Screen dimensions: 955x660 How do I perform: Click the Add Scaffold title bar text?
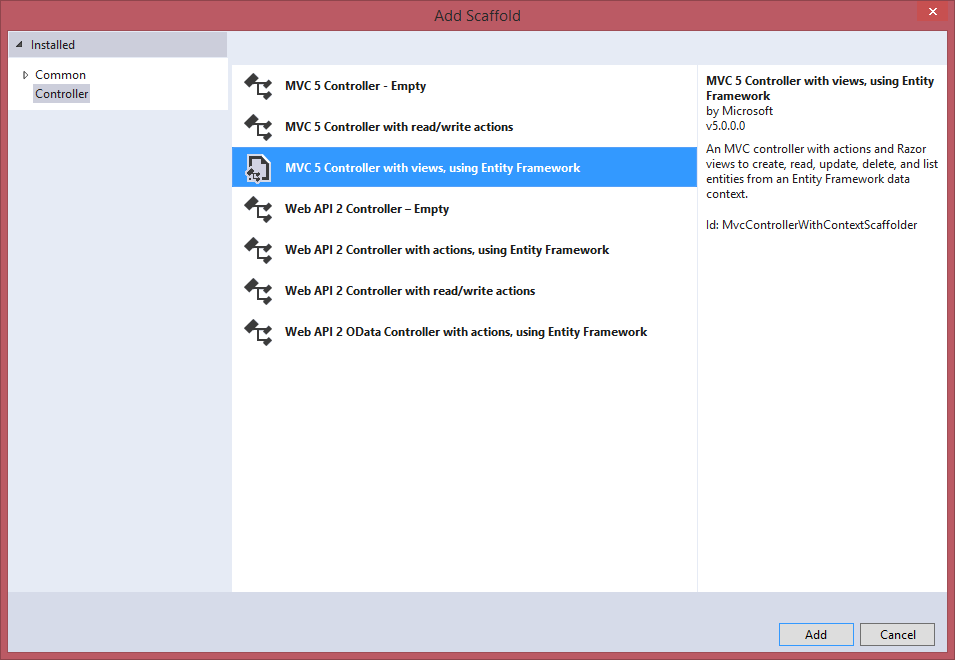(478, 16)
